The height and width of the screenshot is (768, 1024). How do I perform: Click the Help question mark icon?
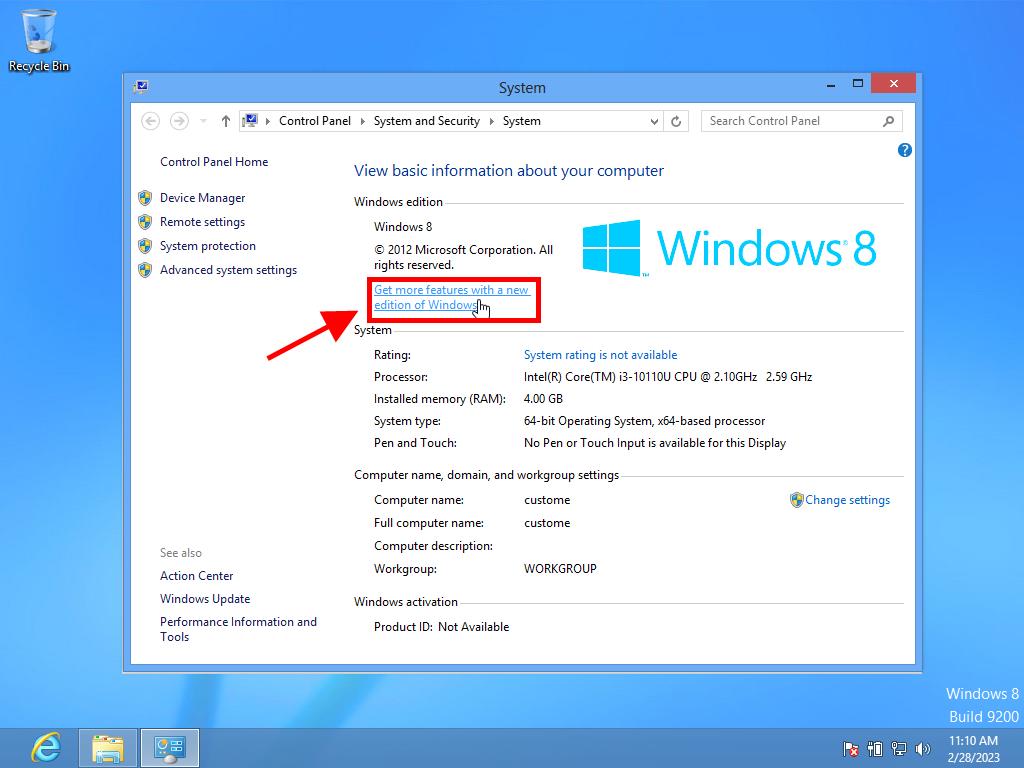coord(904,150)
